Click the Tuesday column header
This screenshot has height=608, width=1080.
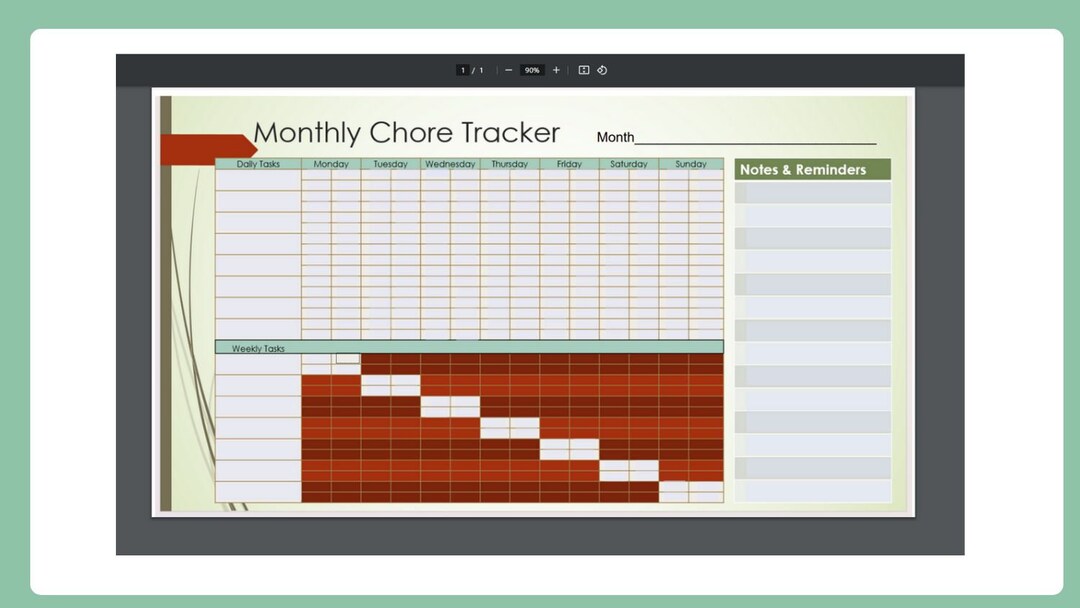(x=390, y=164)
